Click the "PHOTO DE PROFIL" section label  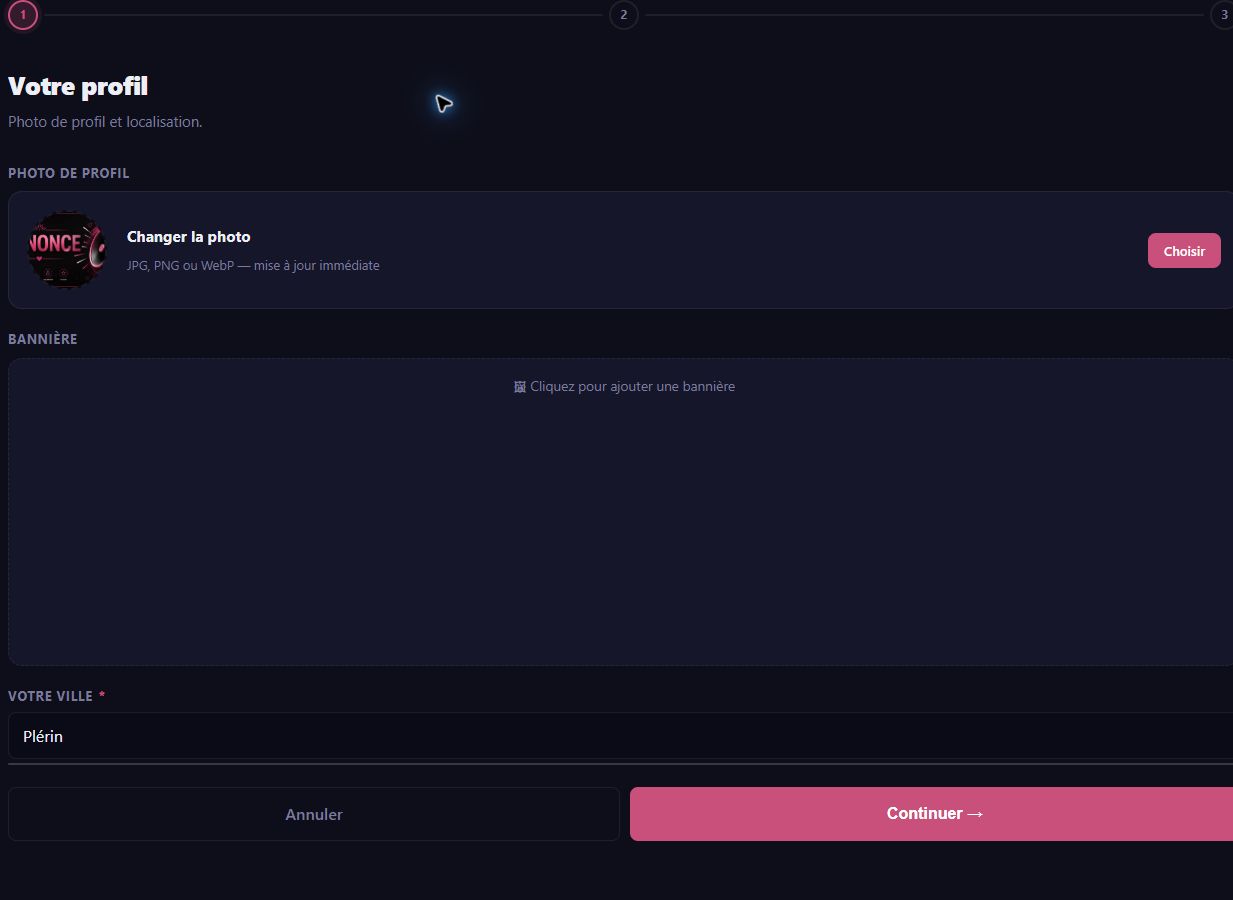click(x=69, y=173)
